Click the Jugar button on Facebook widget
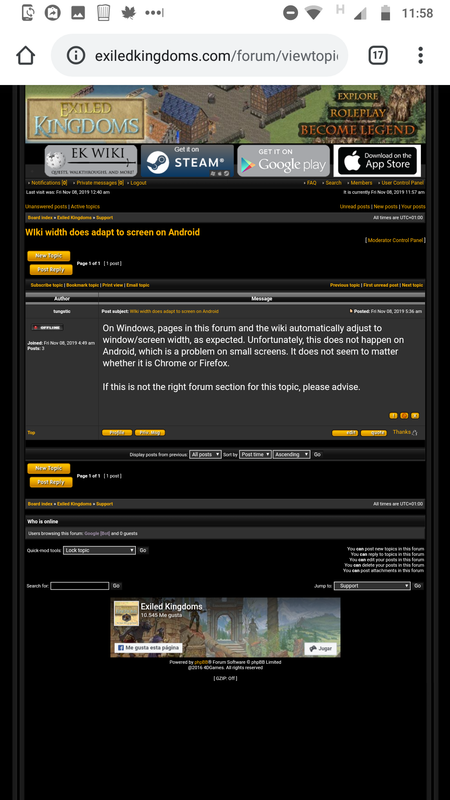 [x=320, y=648]
